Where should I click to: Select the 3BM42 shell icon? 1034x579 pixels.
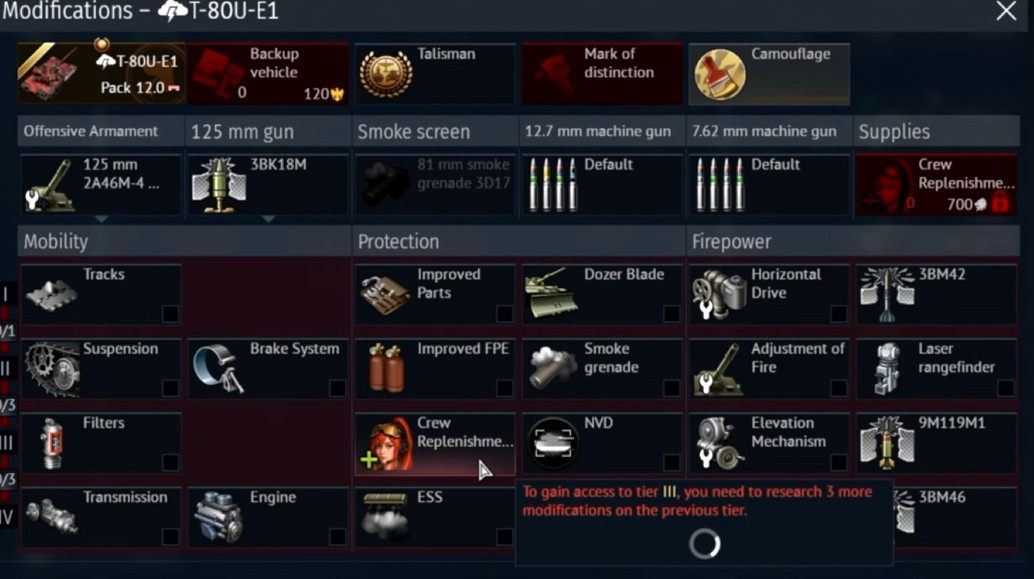tap(887, 294)
